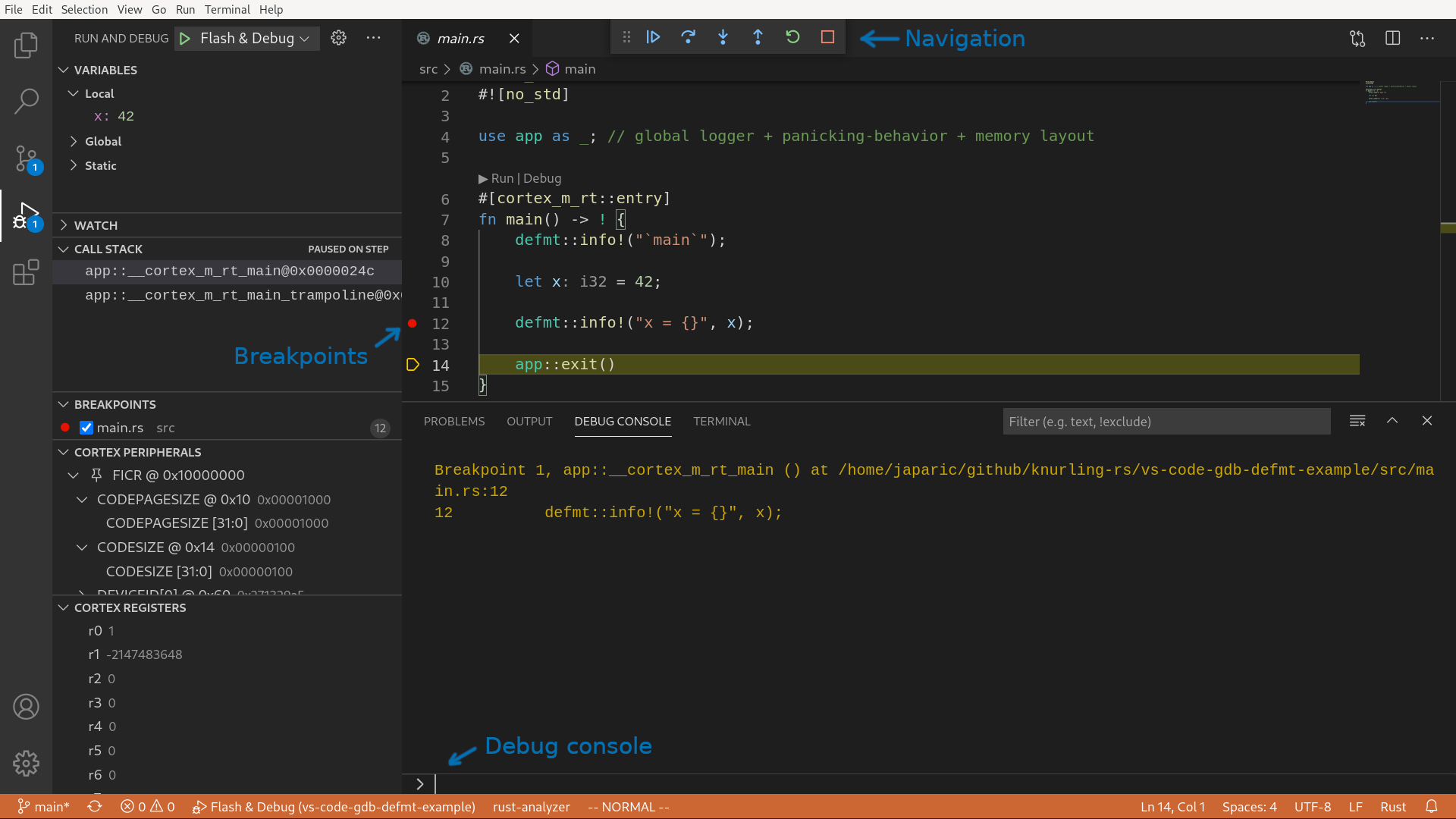Disable the main.rs breakpoint checkbox
The height and width of the screenshot is (819, 1456).
point(86,428)
